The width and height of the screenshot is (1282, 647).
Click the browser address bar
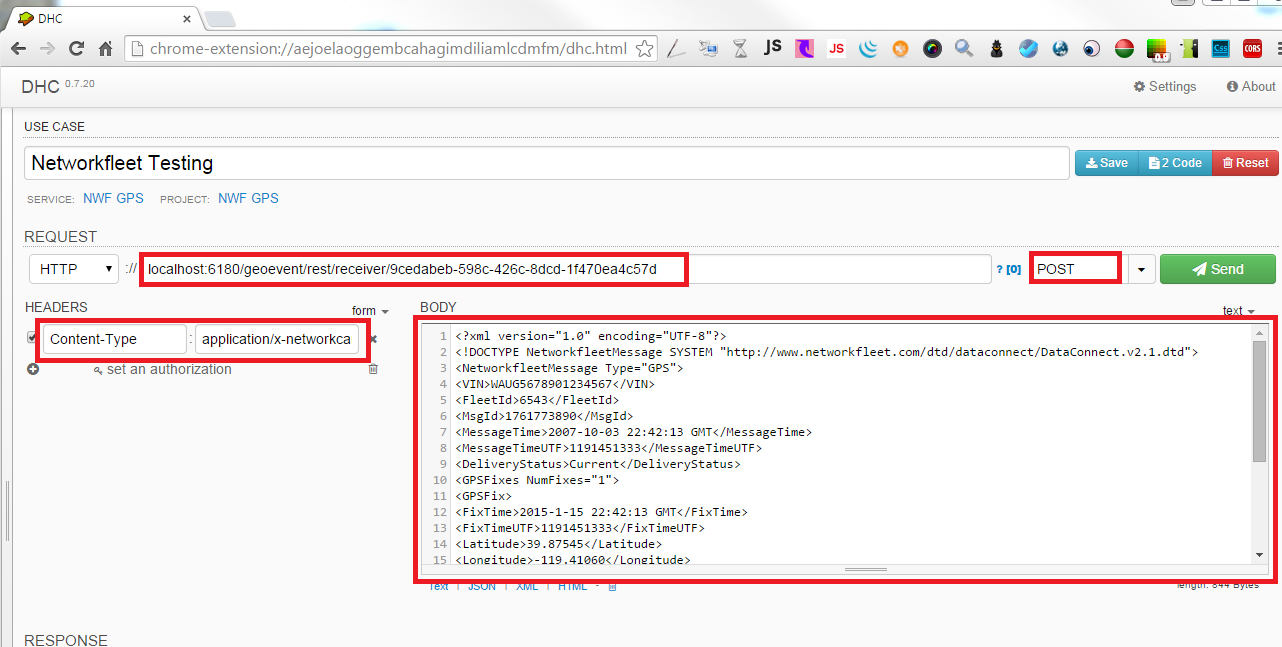pos(392,48)
